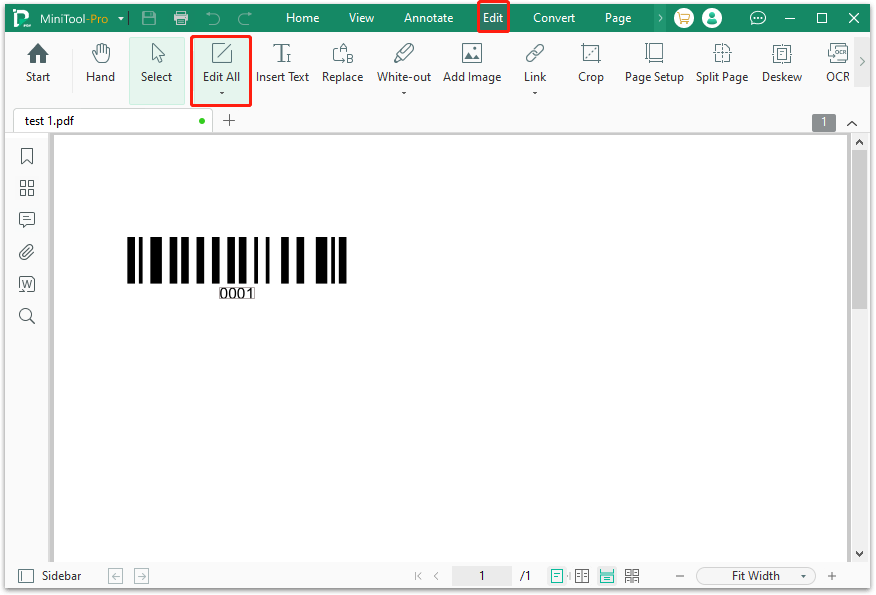Open the Replace tool
This screenshot has height=595, width=876.
tap(342, 64)
